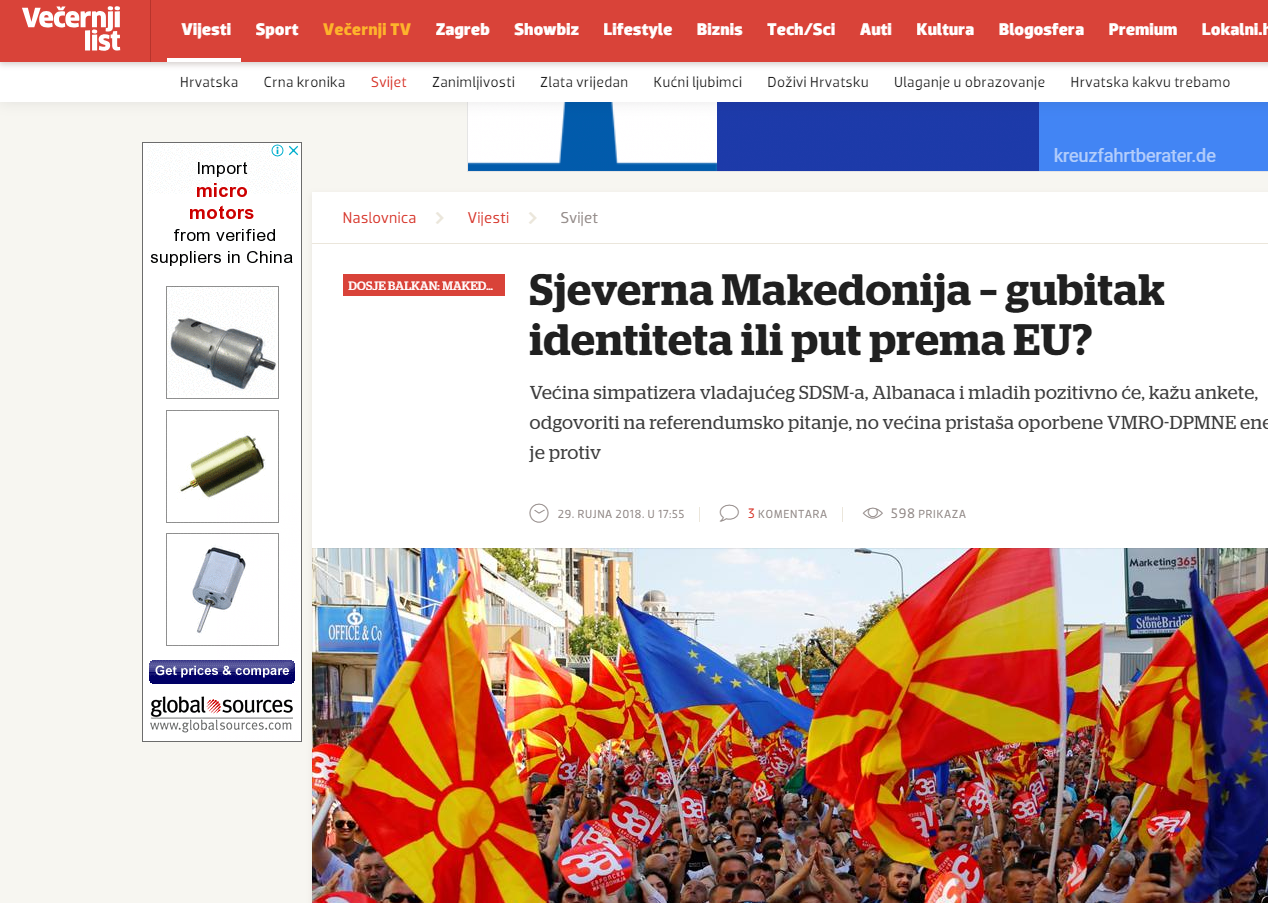This screenshot has width=1268, height=903.
Task: Click the Dosje Balkan red tag
Action: (x=424, y=285)
